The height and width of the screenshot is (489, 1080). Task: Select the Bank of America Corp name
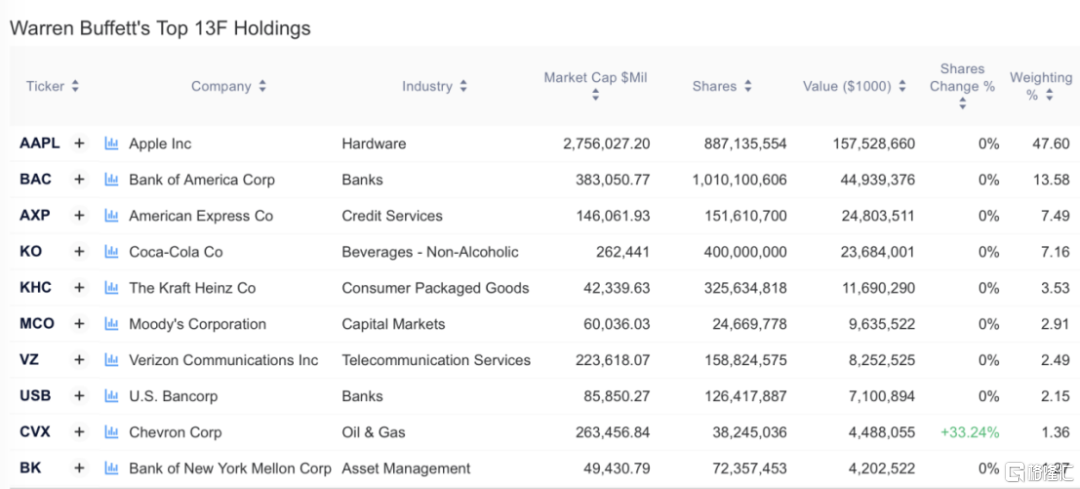(202, 180)
